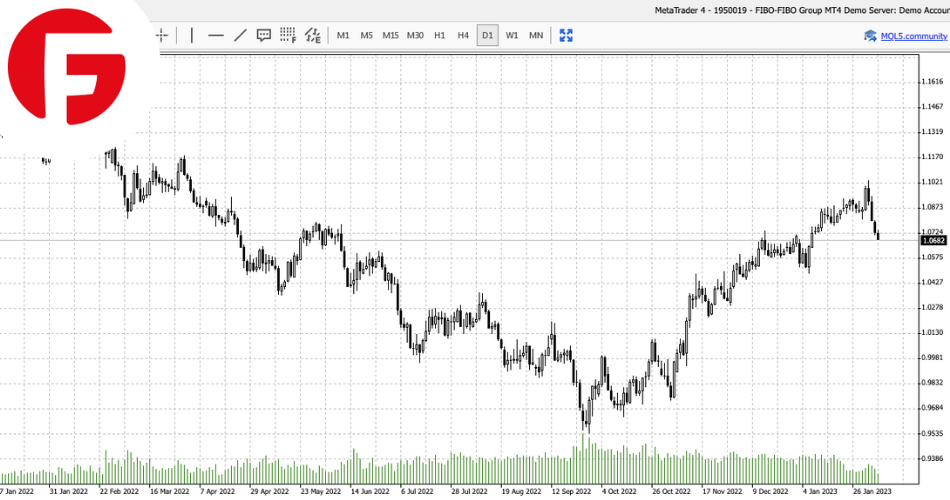Select the vertical line drawing tool
950x500 pixels.
191,35
